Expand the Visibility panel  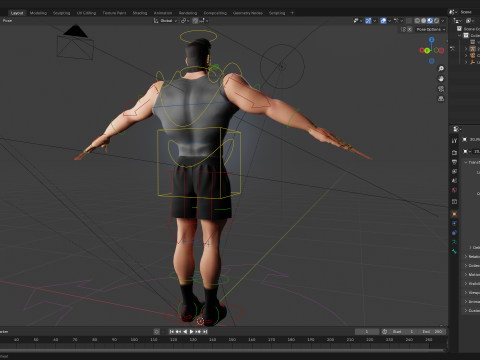(x=472, y=283)
